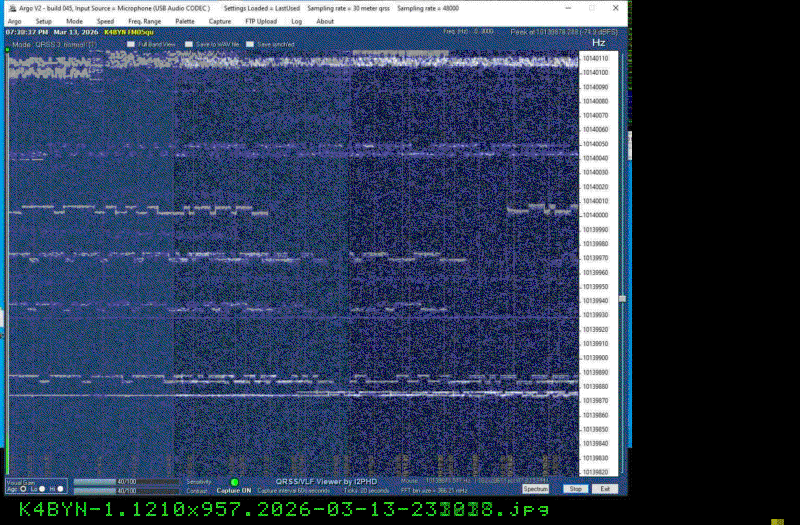Click the vertical frequency scrollbar handle
Screen dimensions: 800x525
point(622,298)
